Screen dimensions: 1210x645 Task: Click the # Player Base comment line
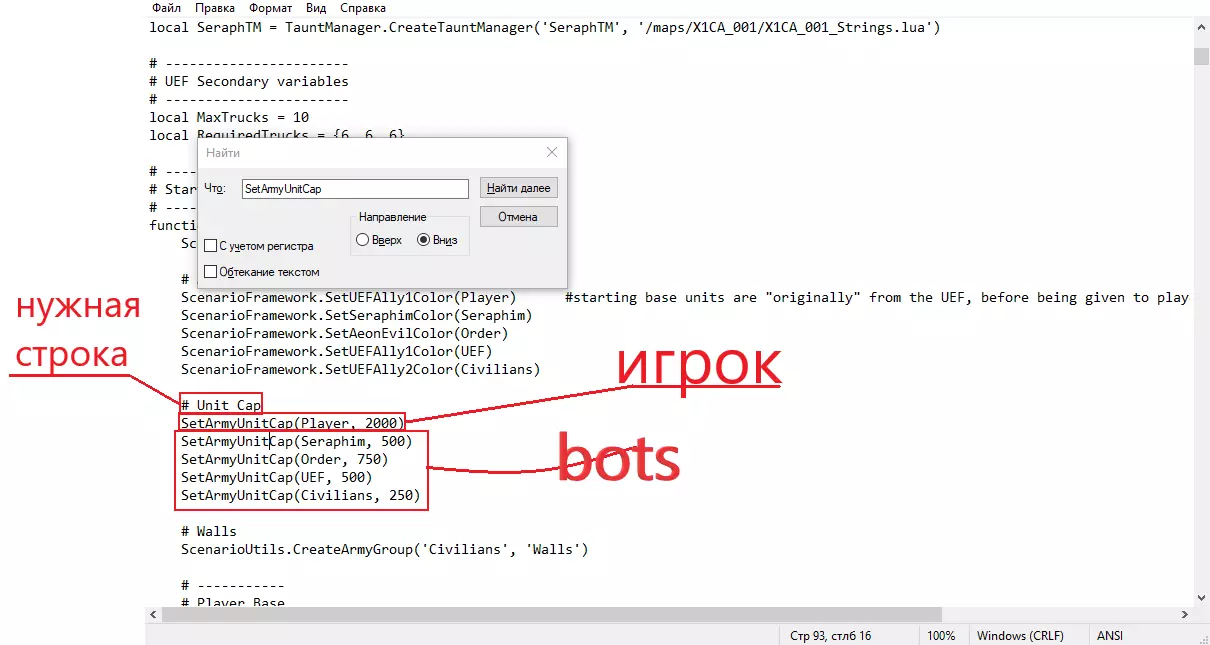point(233,603)
